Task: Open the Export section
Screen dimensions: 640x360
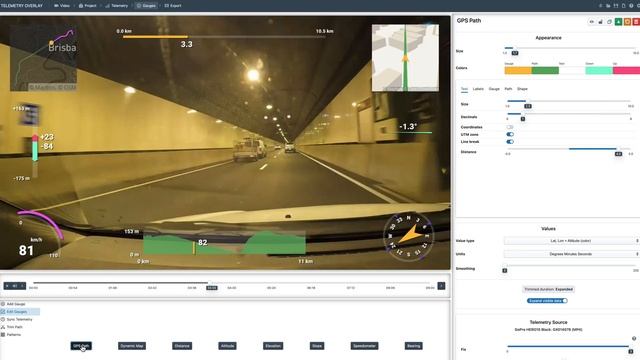Action: (x=173, y=6)
